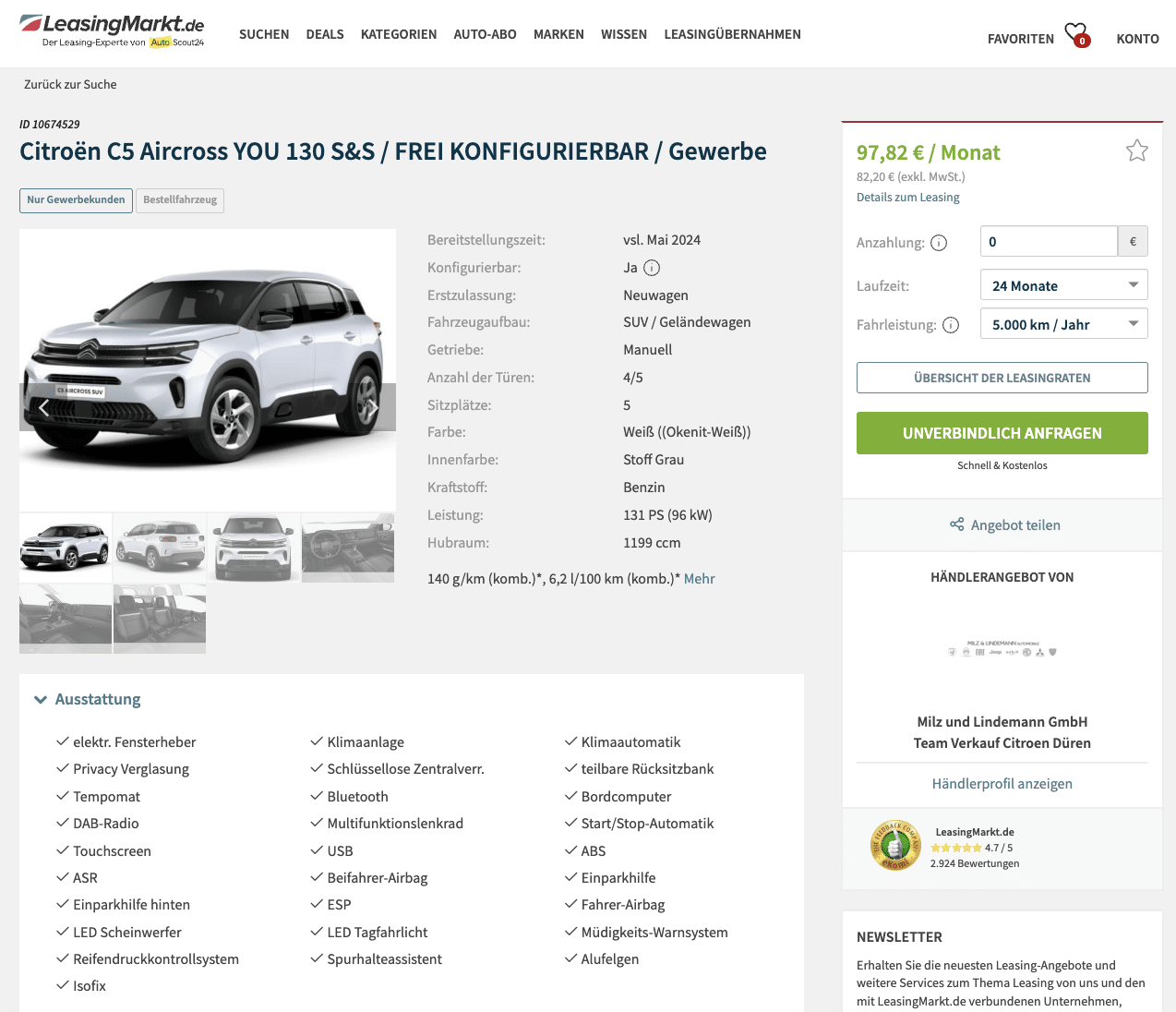1176x1012 pixels.
Task: Open Details zum Leasing link
Action: pyautogui.click(x=907, y=197)
